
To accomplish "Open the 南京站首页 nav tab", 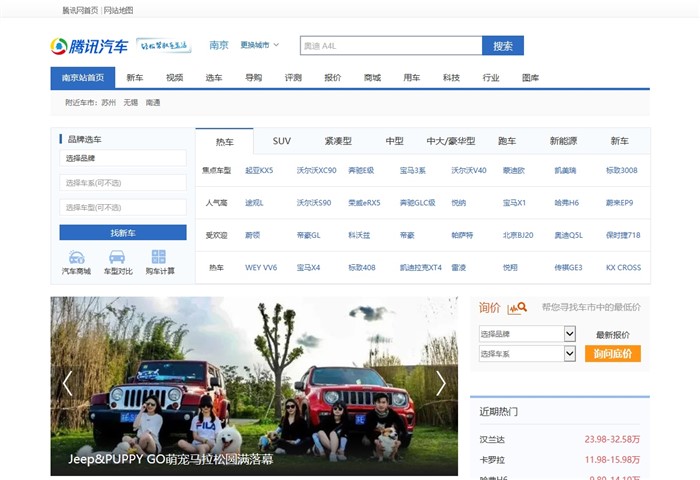I will click(x=83, y=78).
